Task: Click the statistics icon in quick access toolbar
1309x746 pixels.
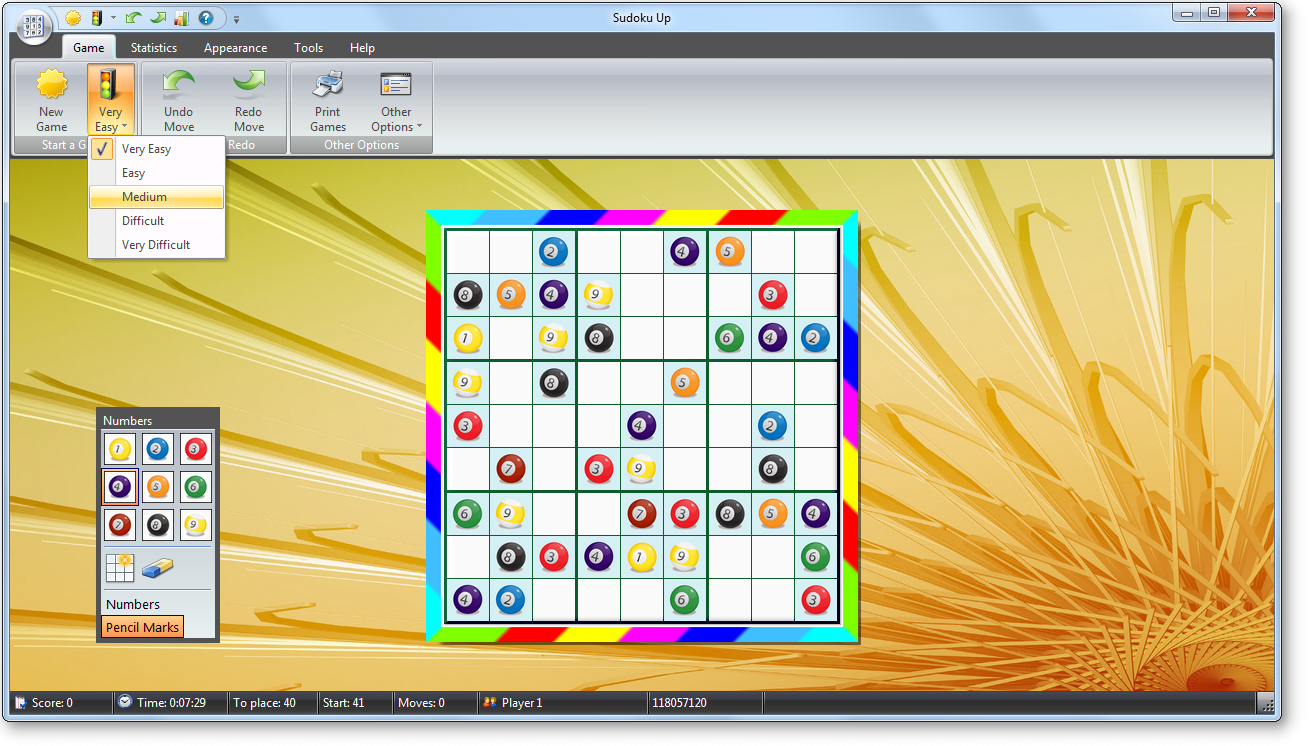Action: (x=180, y=17)
